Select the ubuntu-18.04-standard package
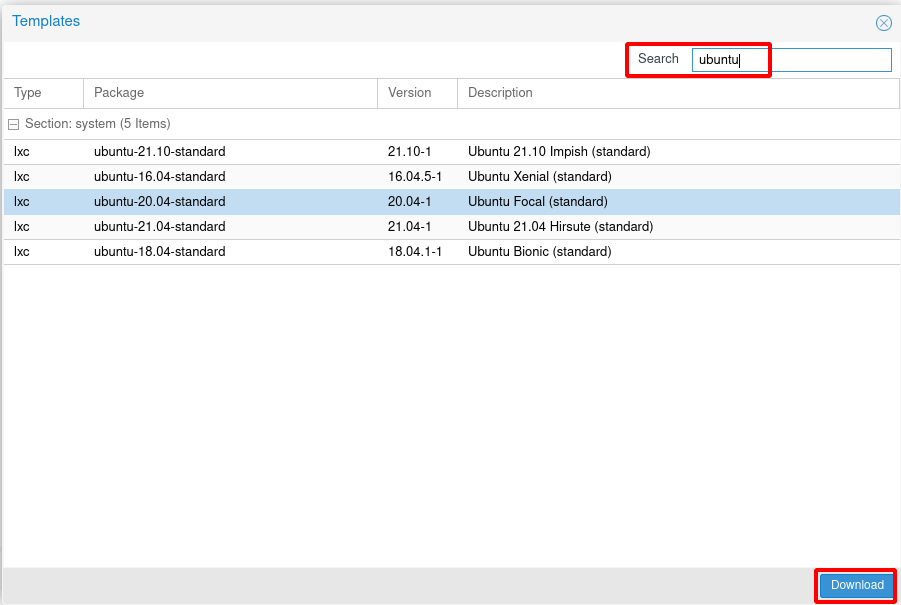901x605 pixels. click(x=159, y=252)
